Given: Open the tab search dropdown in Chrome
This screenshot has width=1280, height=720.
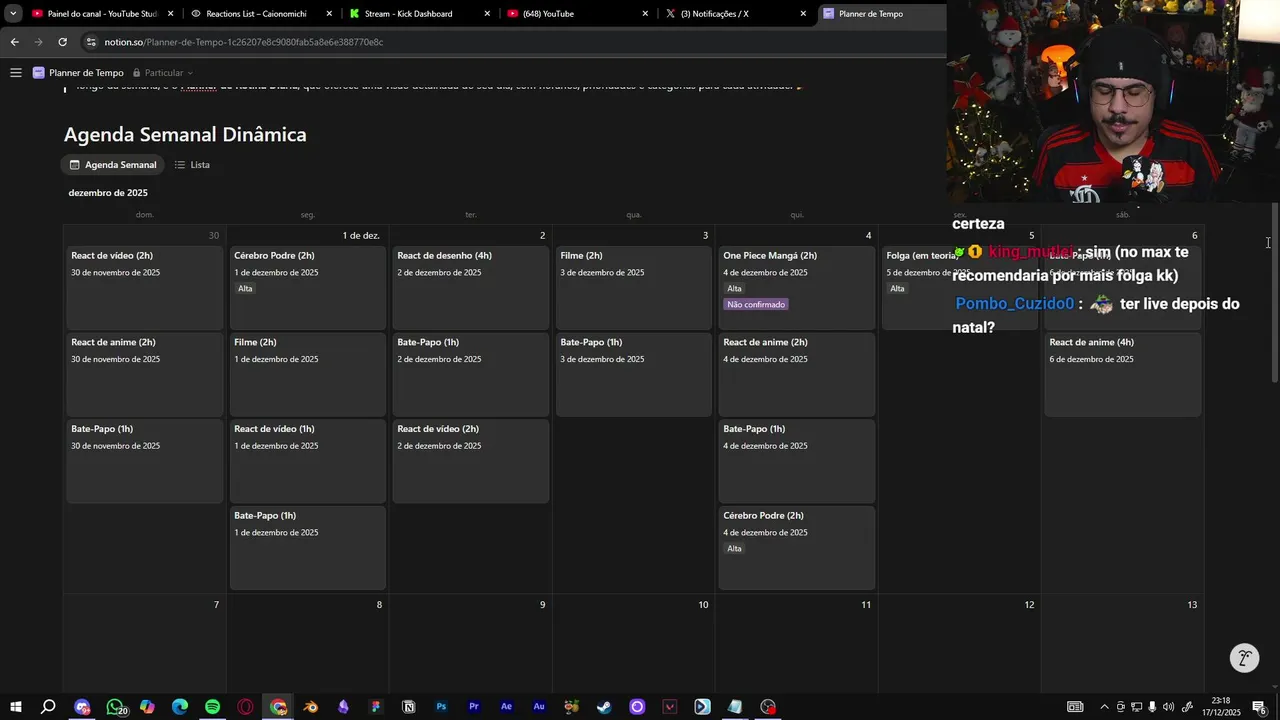Looking at the screenshot, I should tap(12, 14).
